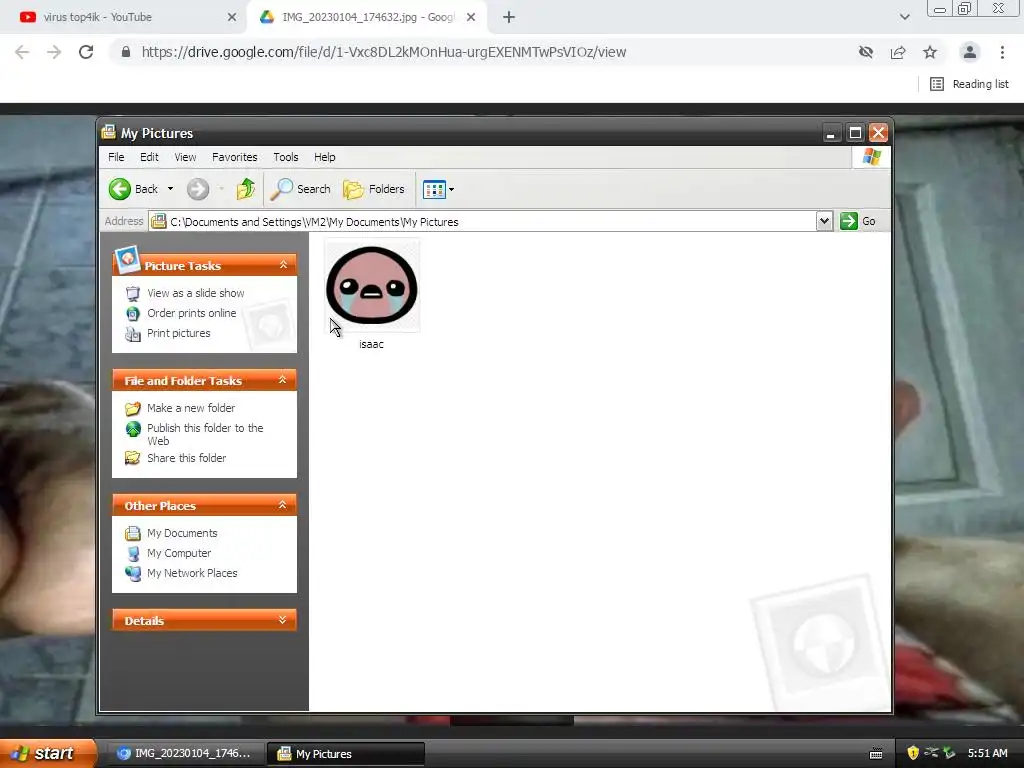Screen dimensions: 1024x768
Task: Open the Reading list
Action: (969, 84)
